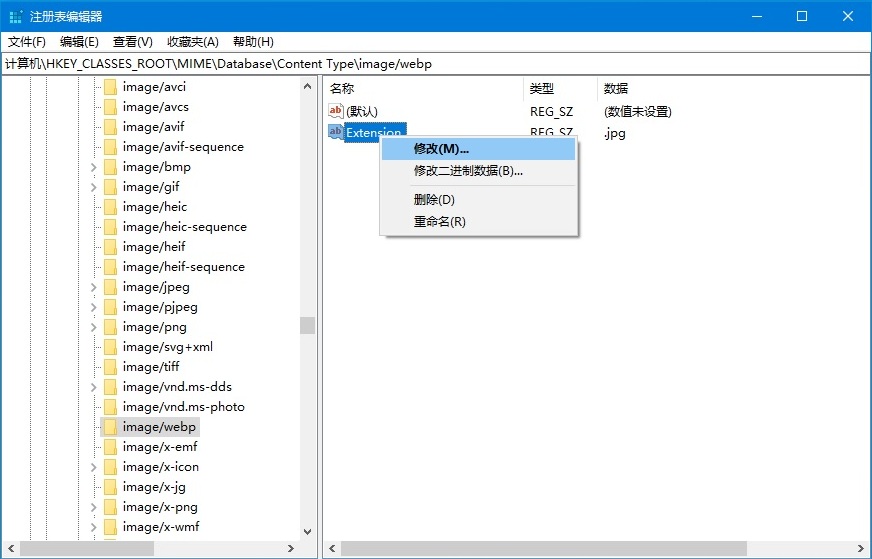Expand the image/bmp tree node
This screenshot has width=872, height=559.
93,167
